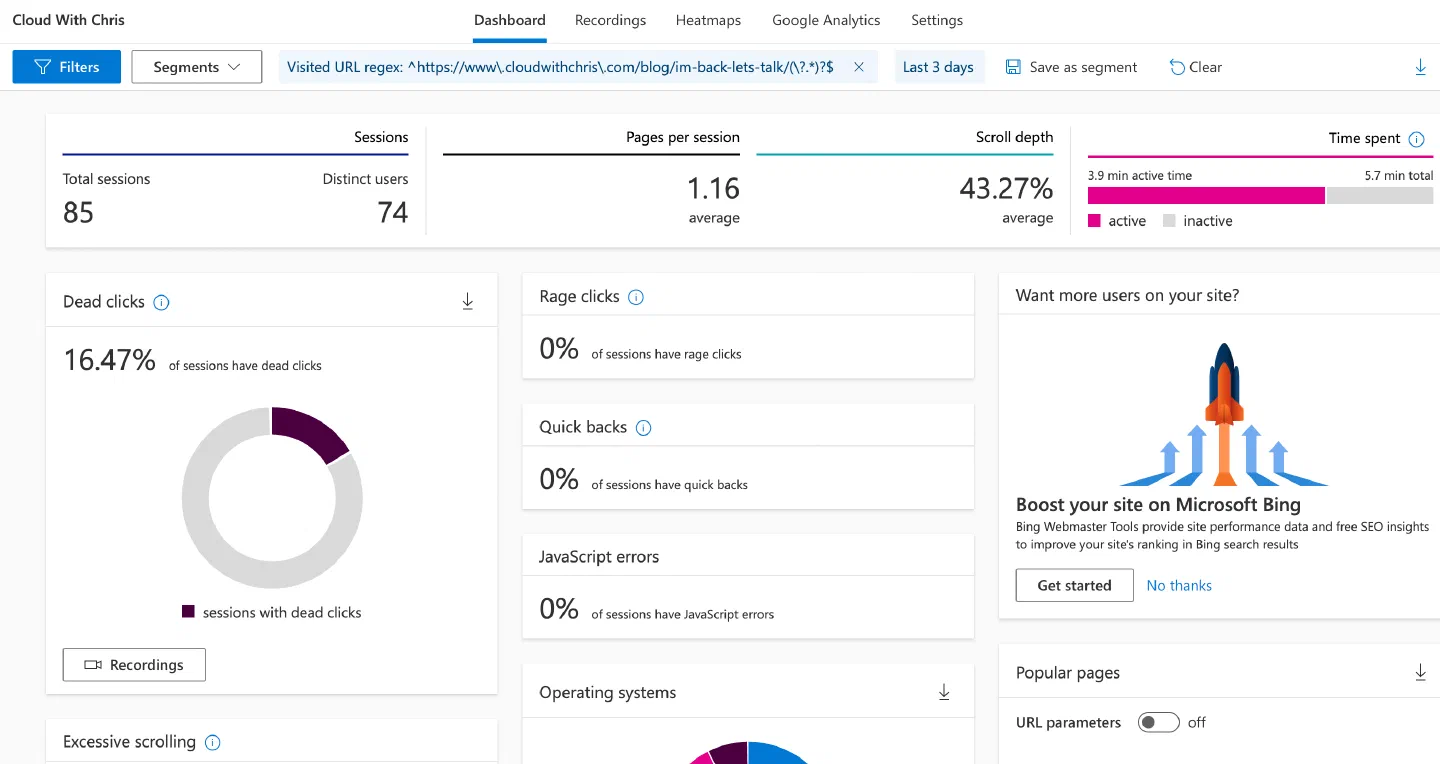Click the rocket illustration in Bing promo
Viewport: 1440px width, 764px height.
point(1223,415)
